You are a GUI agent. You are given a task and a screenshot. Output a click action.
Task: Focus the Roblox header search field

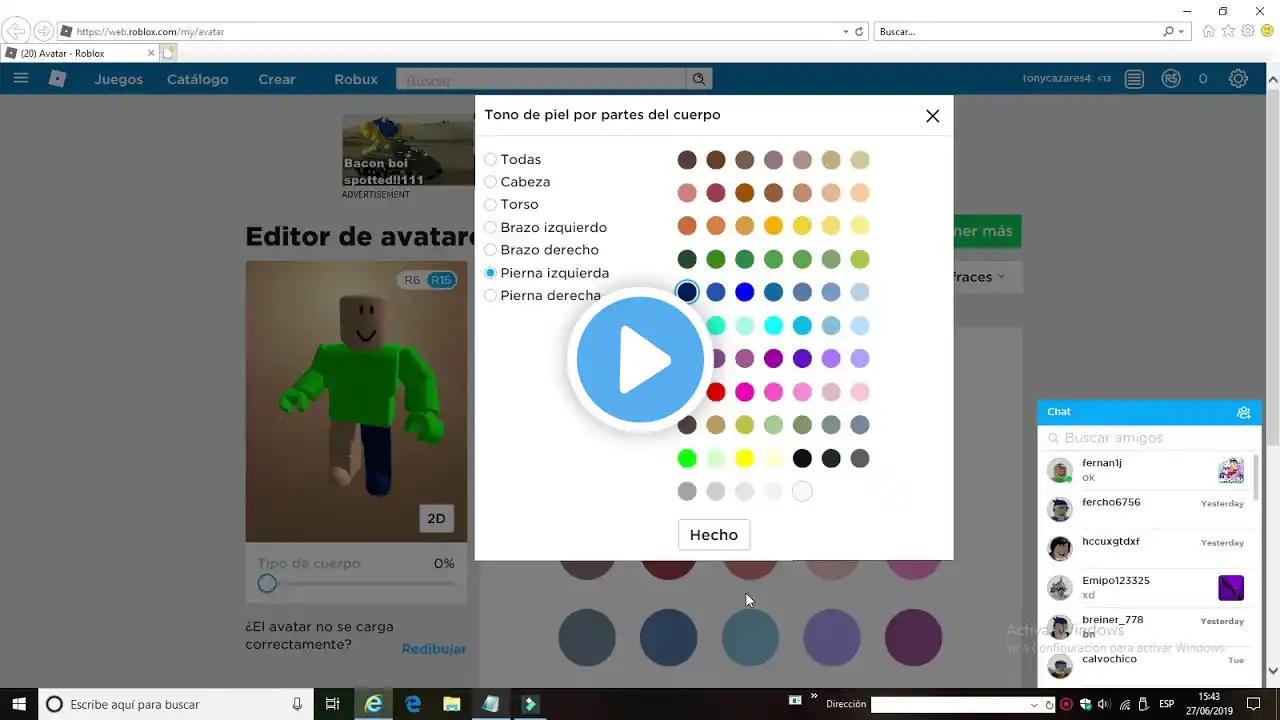[x=541, y=79]
